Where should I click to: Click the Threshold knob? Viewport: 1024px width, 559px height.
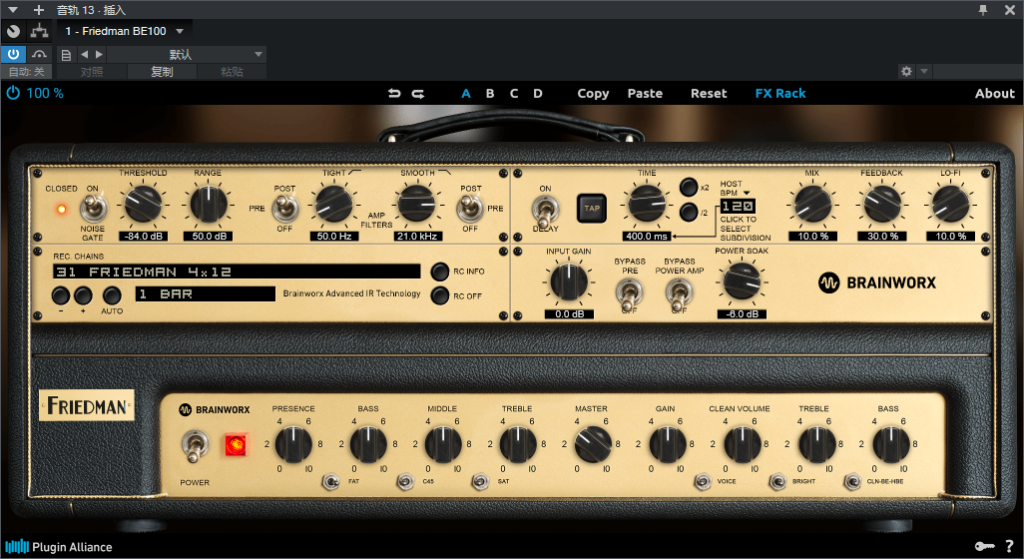143,204
